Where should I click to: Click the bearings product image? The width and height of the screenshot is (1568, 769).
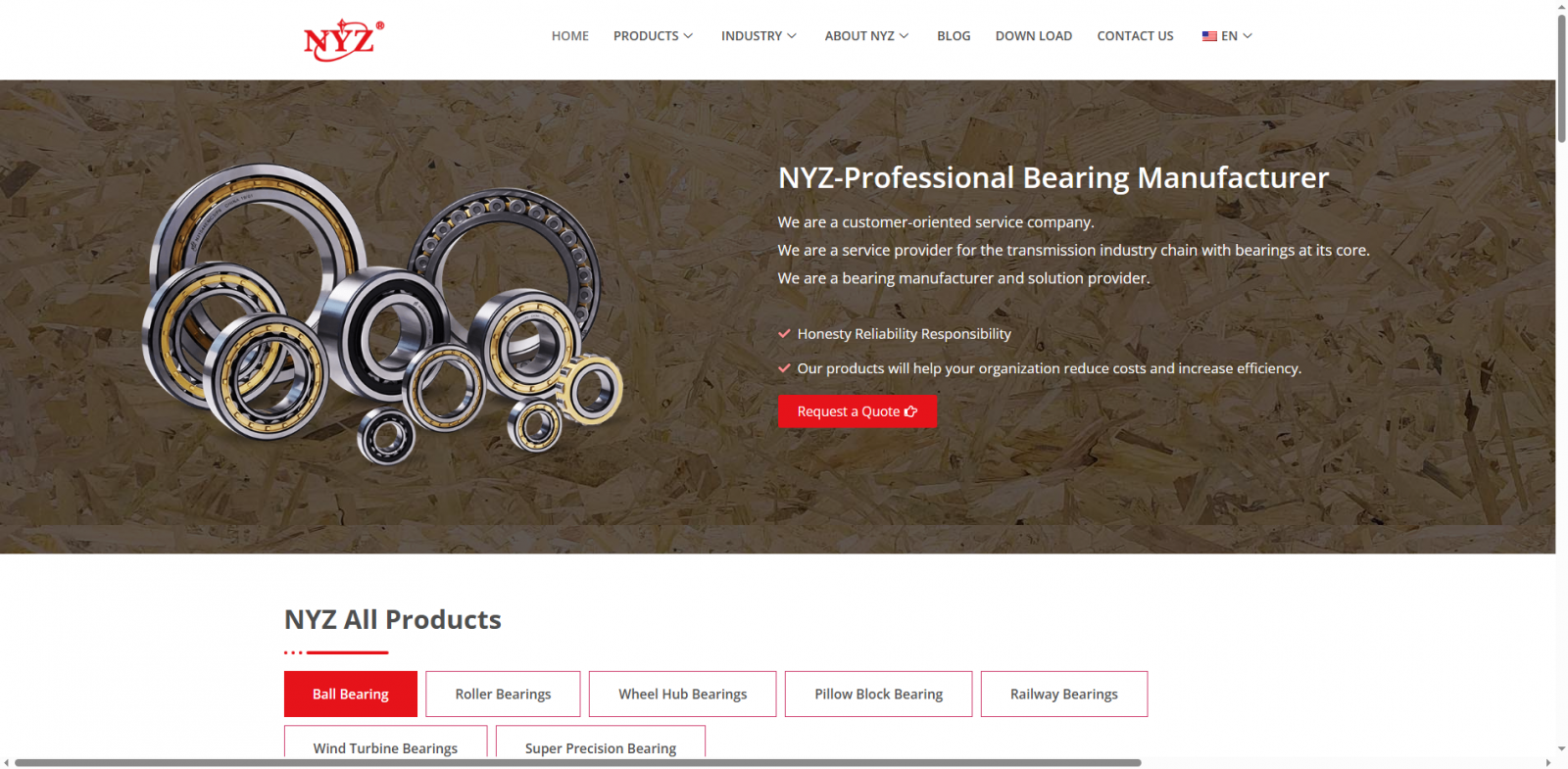[x=382, y=313]
